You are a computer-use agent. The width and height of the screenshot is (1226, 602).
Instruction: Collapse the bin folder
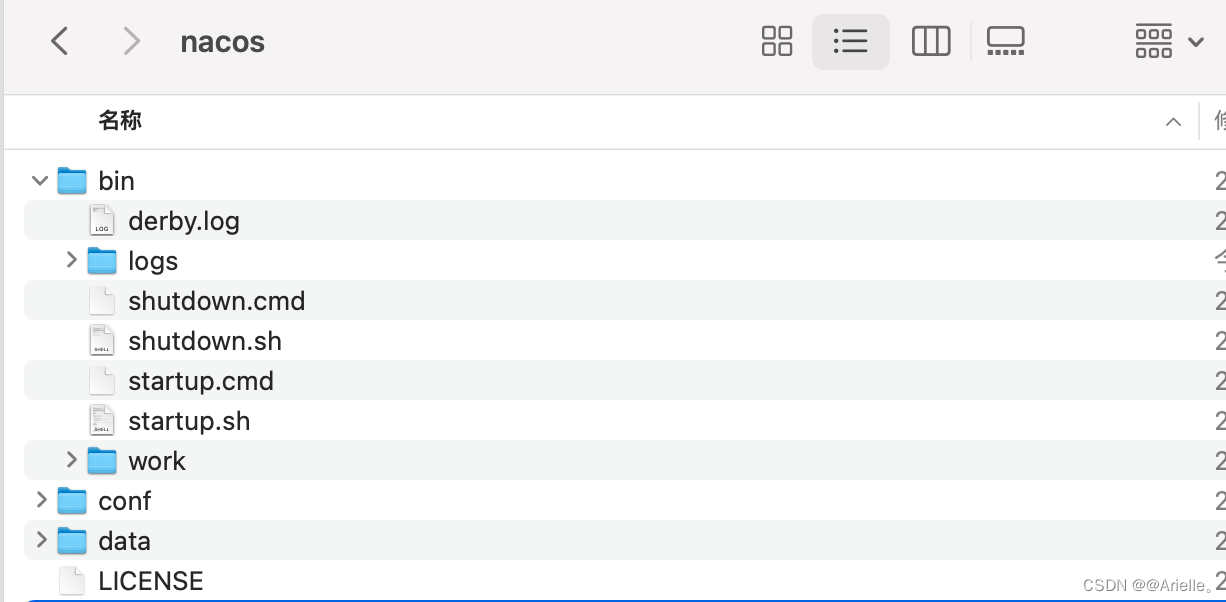pos(40,181)
